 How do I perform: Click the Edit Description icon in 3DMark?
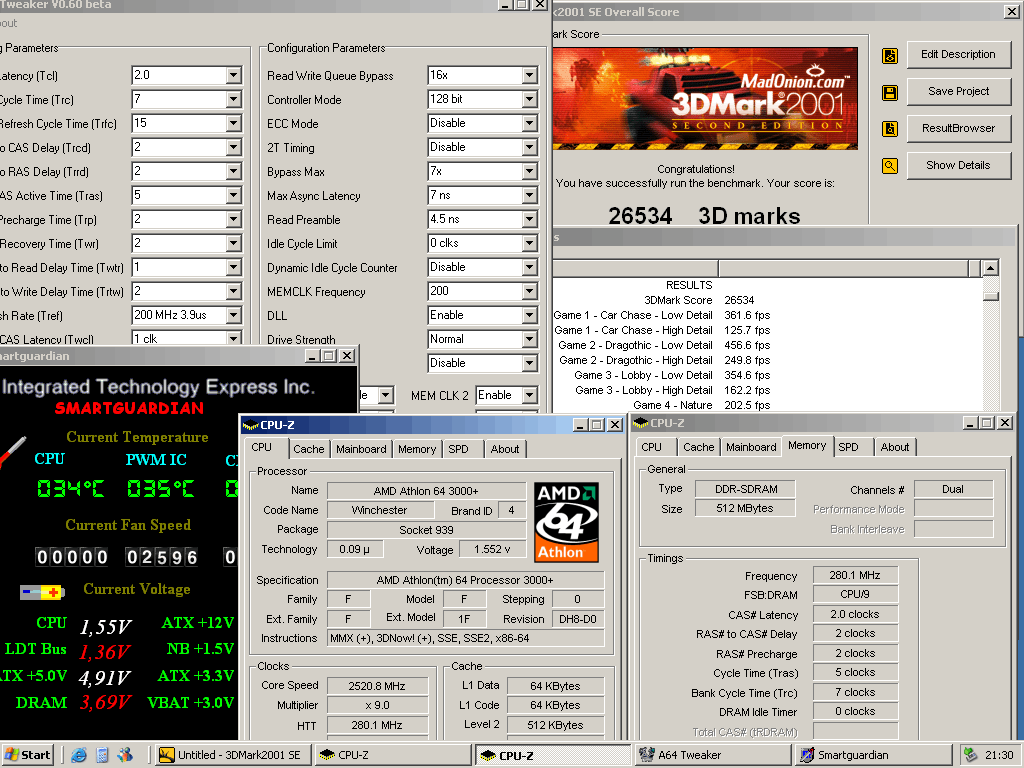889,56
